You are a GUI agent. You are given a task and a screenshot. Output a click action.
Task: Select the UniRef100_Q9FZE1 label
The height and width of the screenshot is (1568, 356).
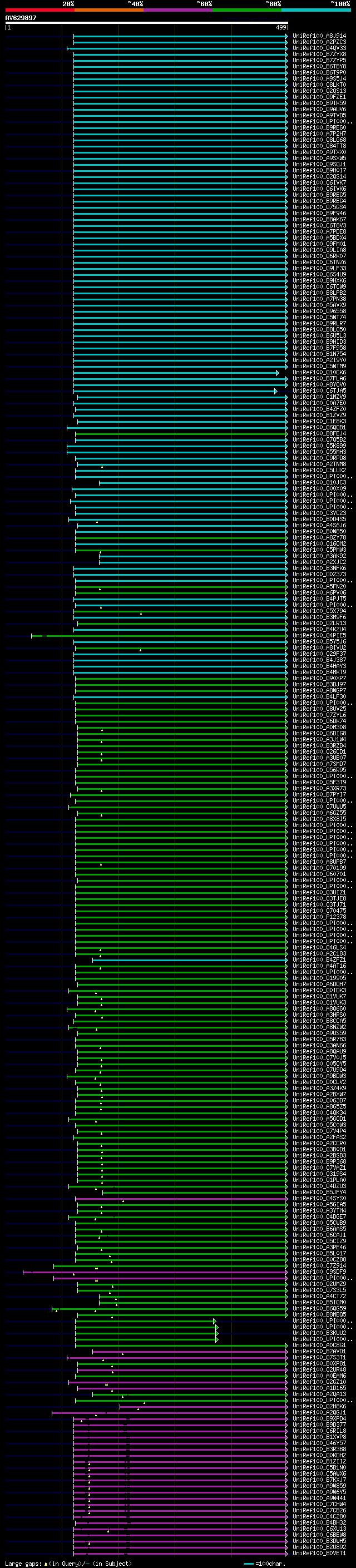pyautogui.click(x=319, y=97)
